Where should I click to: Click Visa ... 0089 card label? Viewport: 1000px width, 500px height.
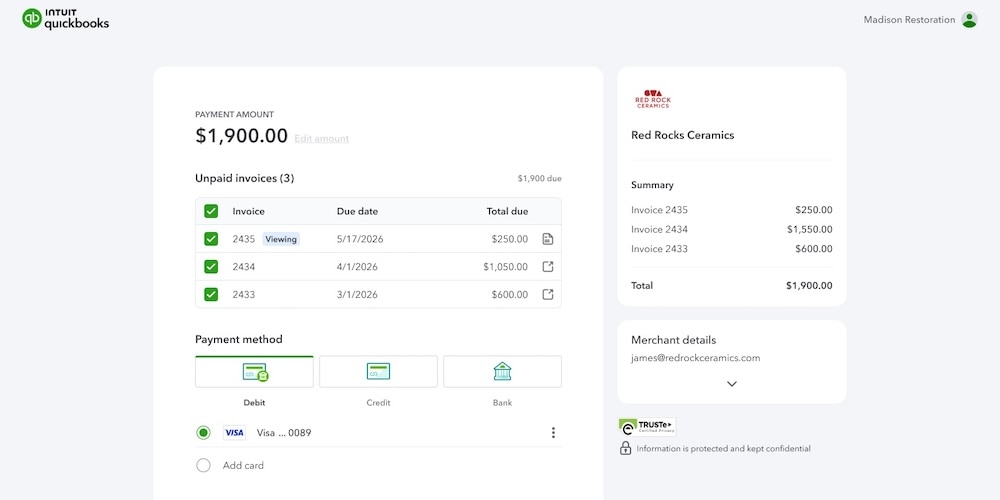coord(284,433)
